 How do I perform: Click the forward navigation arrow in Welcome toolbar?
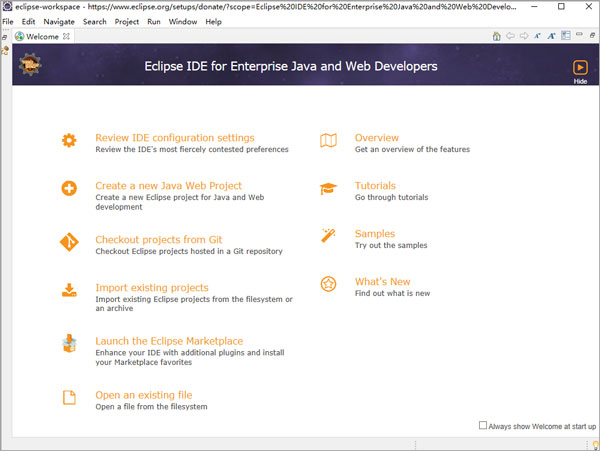(524, 36)
